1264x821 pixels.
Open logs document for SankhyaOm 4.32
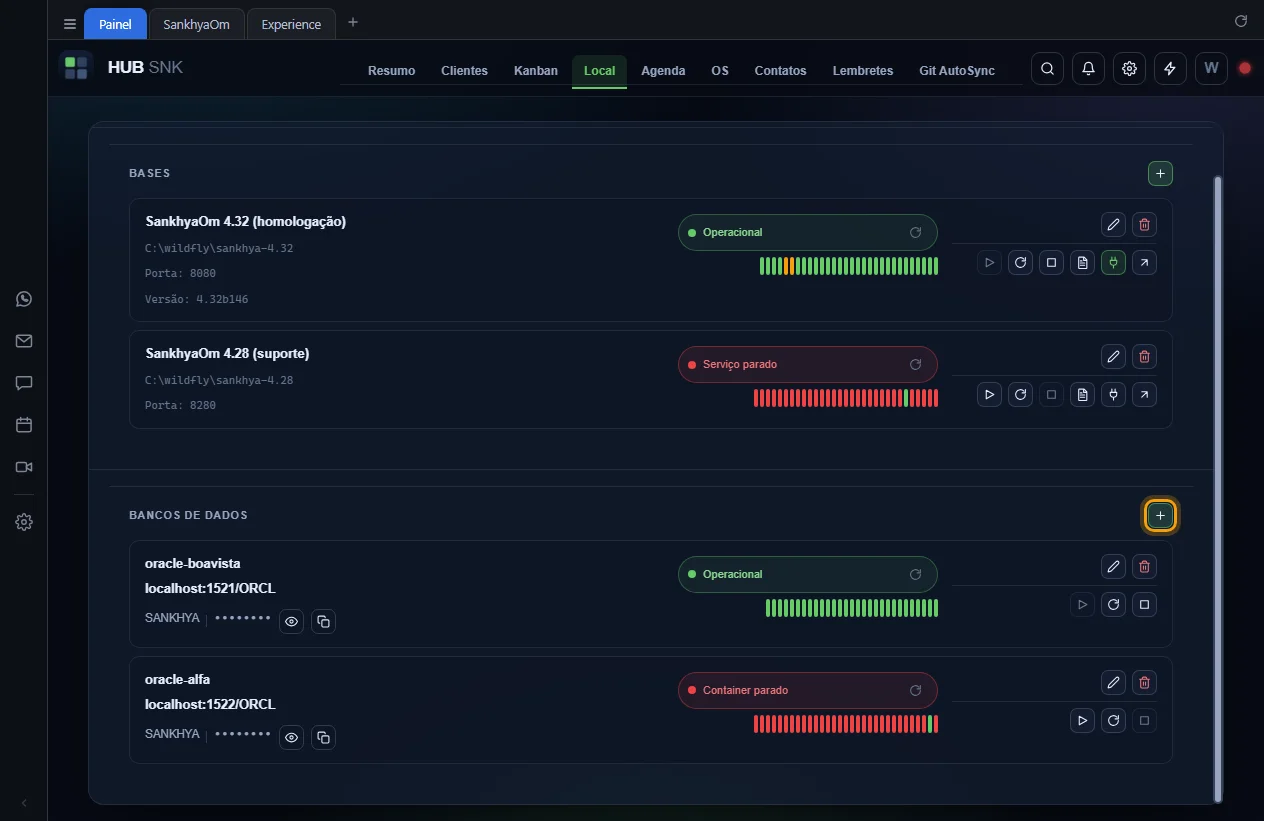pos(1082,263)
